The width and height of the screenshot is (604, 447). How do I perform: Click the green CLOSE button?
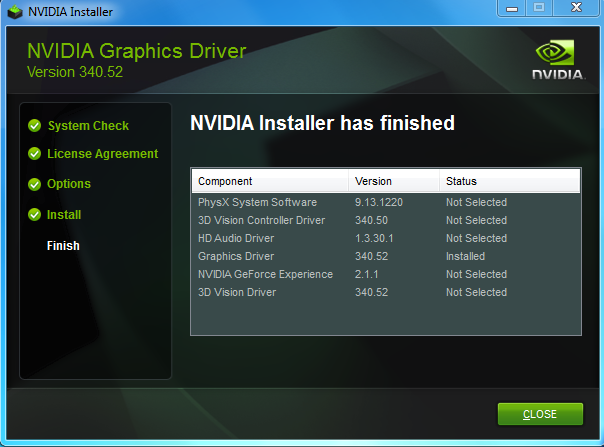540,414
